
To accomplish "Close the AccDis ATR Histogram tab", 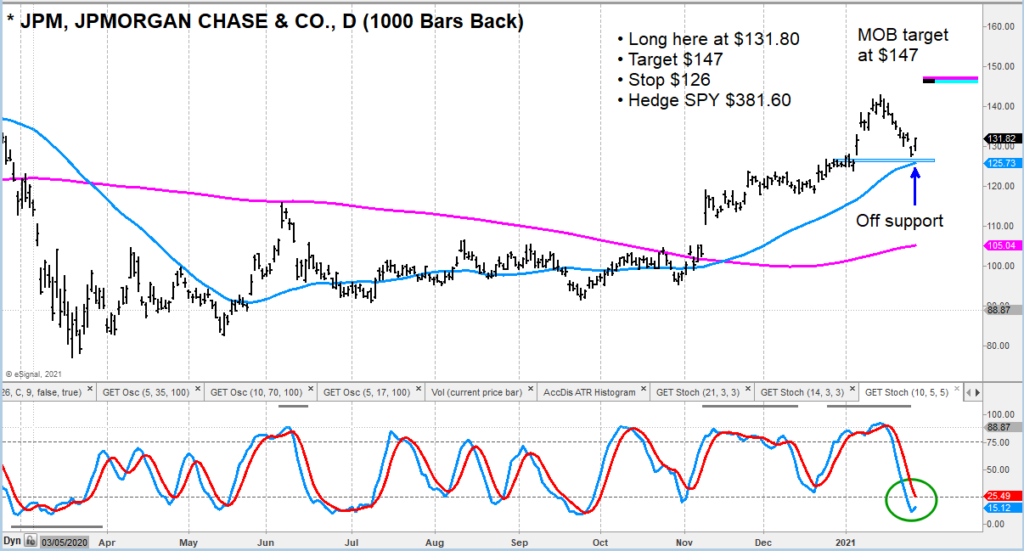I will [644, 390].
